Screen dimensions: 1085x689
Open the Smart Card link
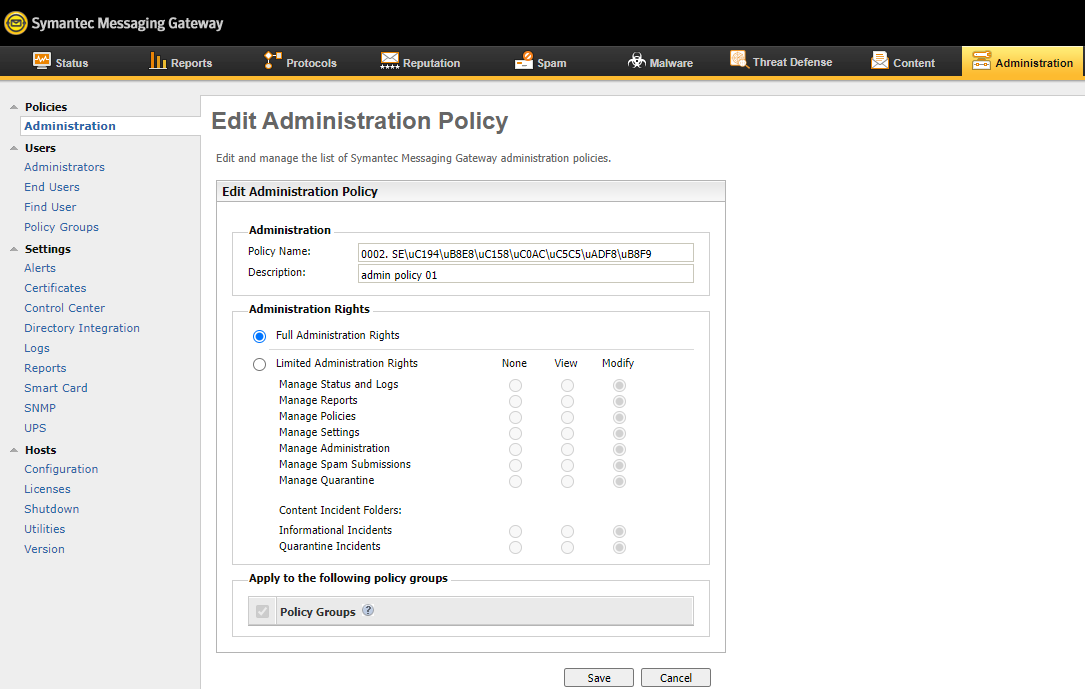(56, 388)
